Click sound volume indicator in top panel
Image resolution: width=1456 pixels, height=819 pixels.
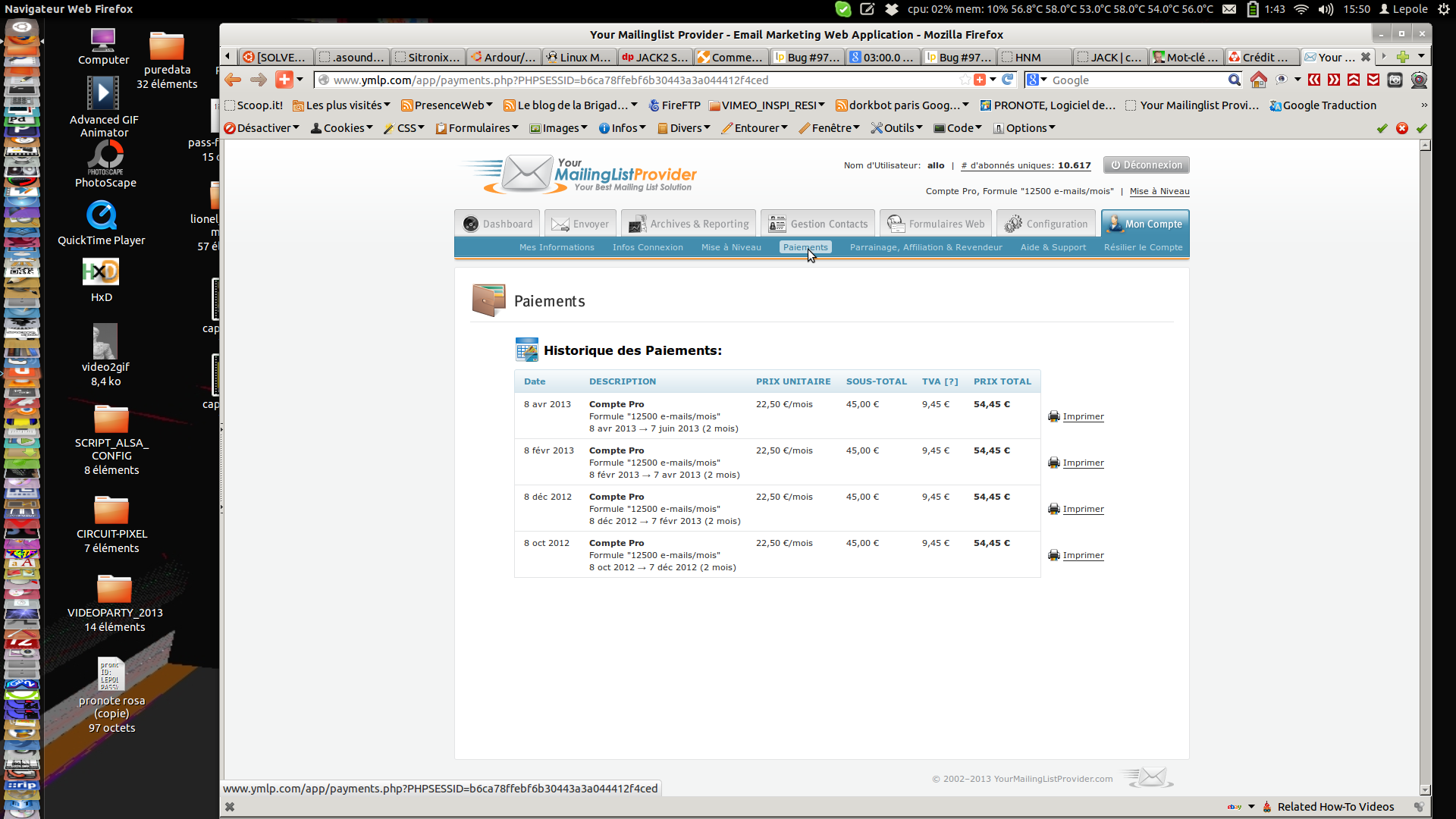pos(1326,9)
